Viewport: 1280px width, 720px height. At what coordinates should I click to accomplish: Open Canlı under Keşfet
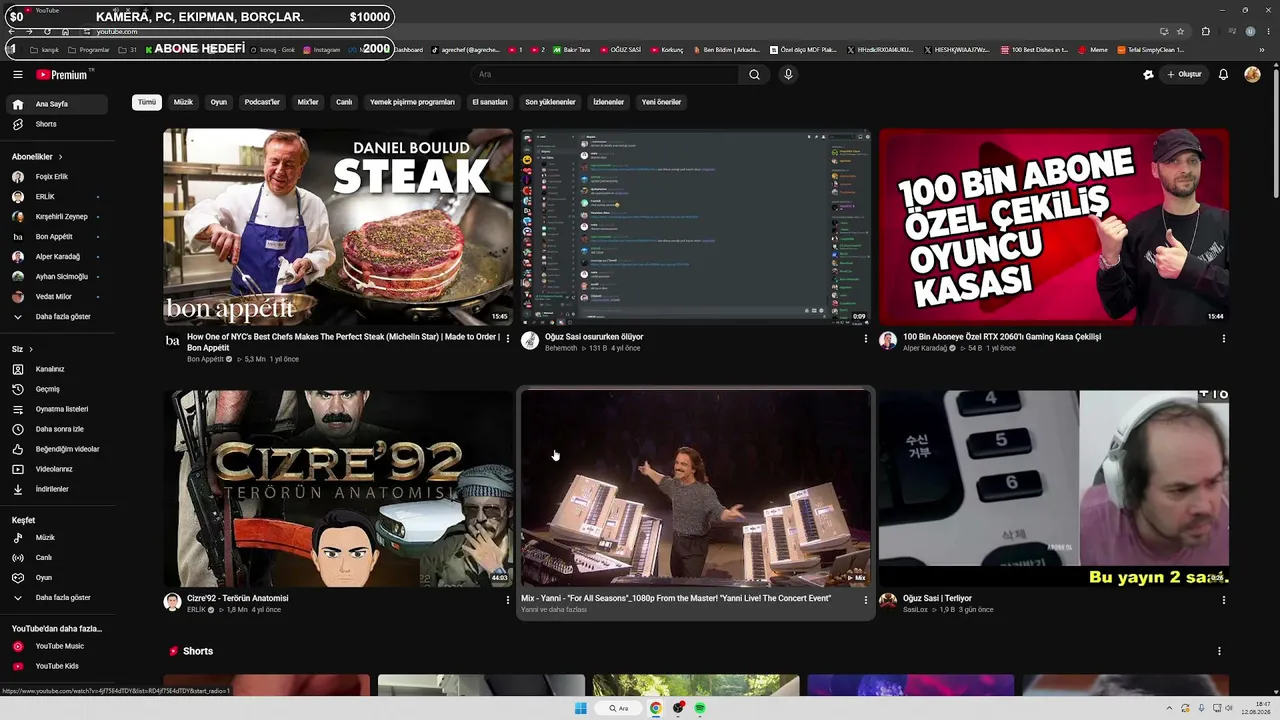[56, 558]
